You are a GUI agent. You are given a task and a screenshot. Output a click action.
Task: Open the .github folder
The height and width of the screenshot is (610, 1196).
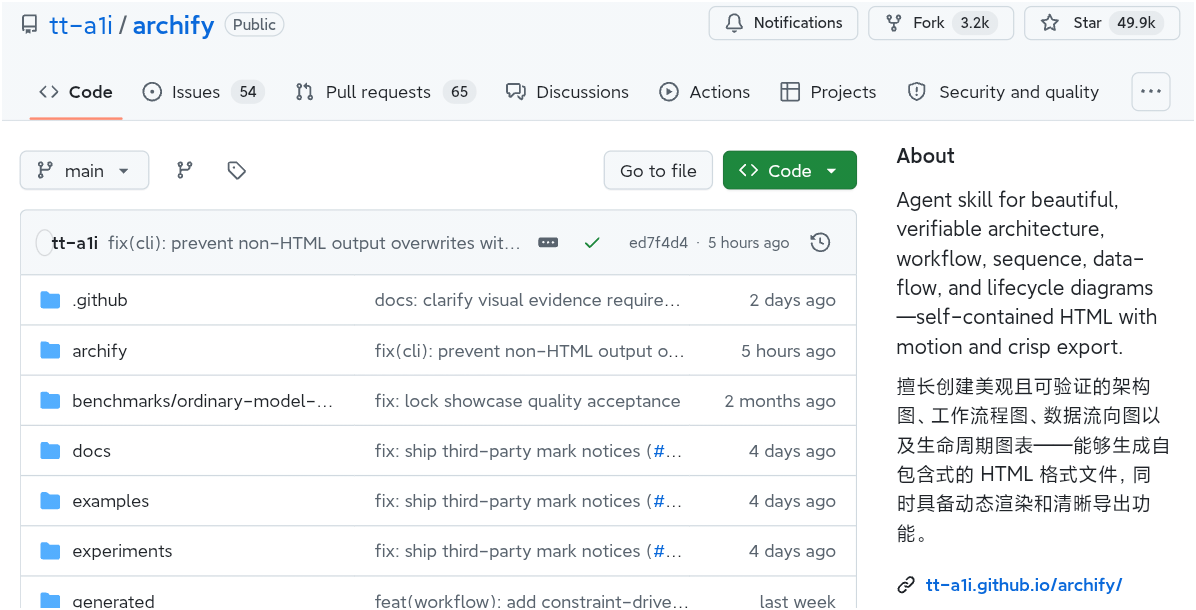100,300
